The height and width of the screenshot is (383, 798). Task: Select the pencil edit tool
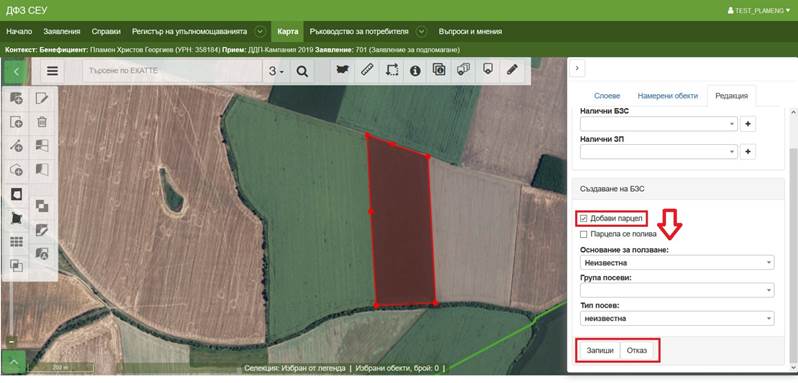[x=512, y=70]
